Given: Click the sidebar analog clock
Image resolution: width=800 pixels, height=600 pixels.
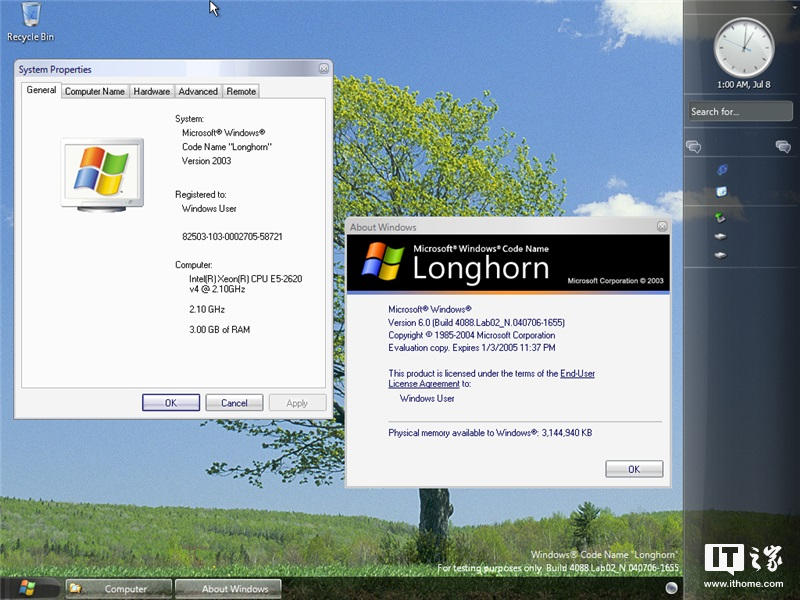Looking at the screenshot, I should tap(743, 47).
